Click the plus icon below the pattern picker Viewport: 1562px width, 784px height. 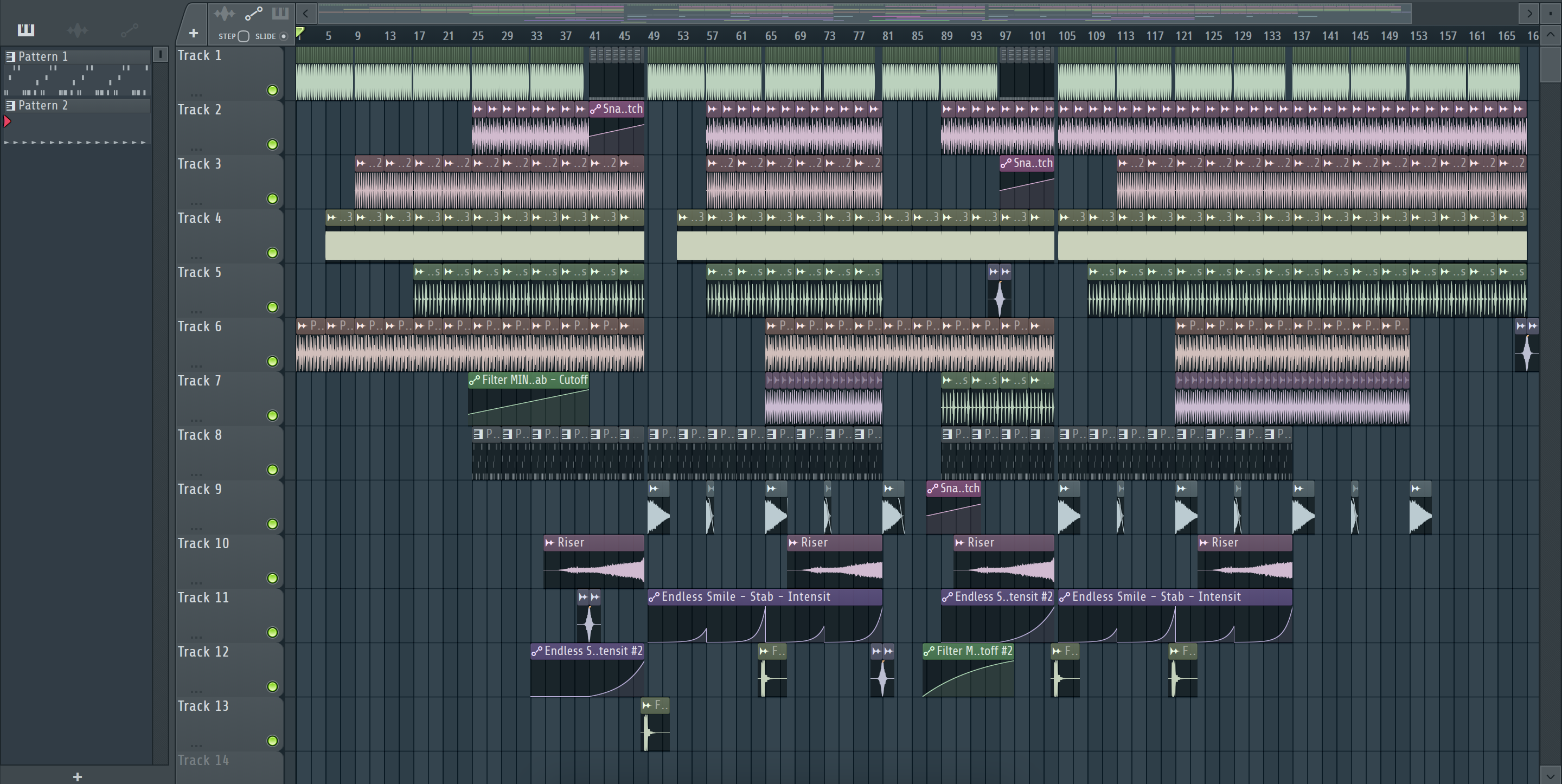[x=77, y=777]
